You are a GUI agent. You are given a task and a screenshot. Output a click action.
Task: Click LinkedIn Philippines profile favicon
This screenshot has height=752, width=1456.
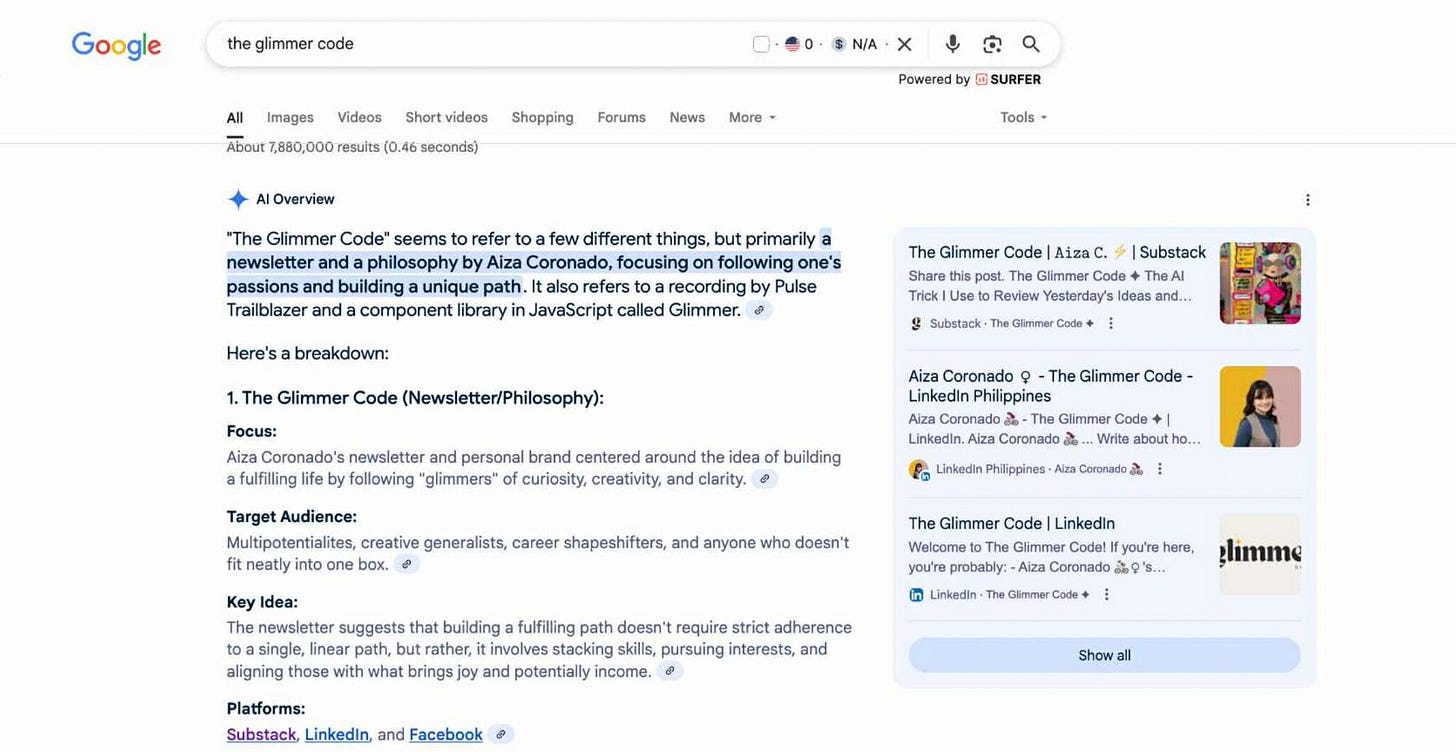[x=919, y=469]
